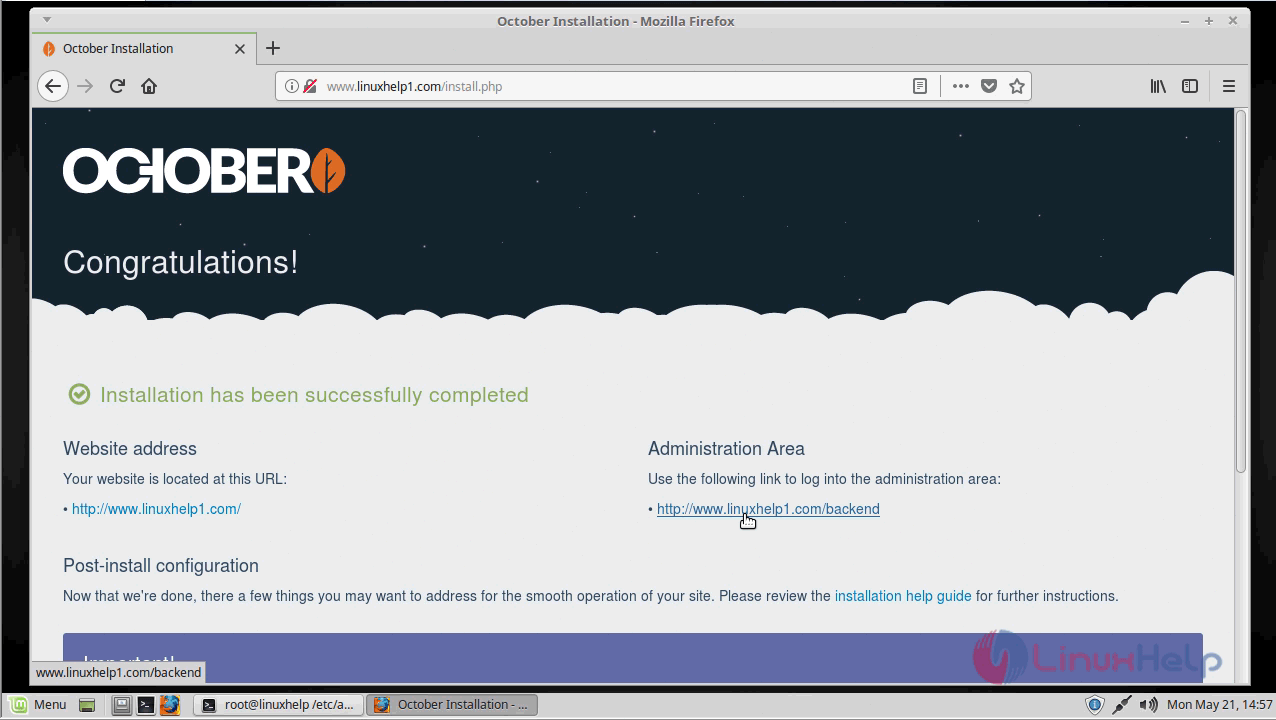Open the clock showing Mon May 21
The image size is (1276, 720).
click(1219, 704)
